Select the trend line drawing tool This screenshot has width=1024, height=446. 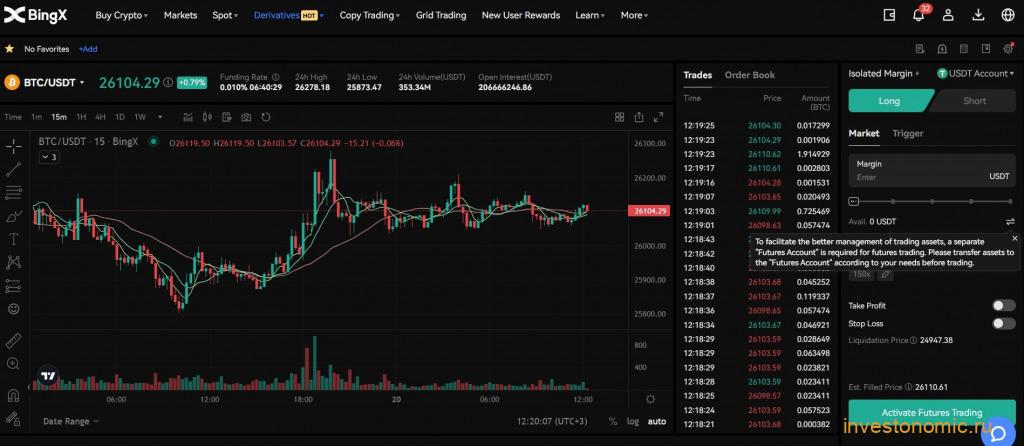(13, 170)
